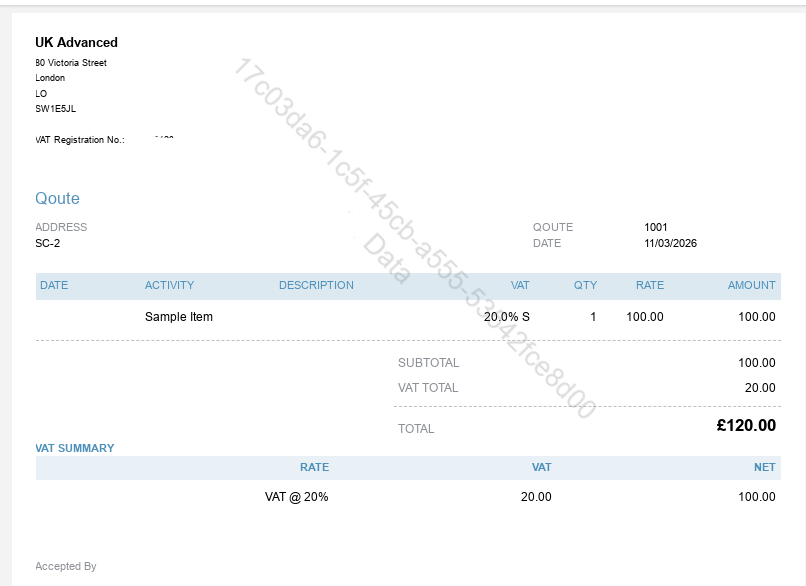The width and height of the screenshot is (806, 586).
Task: Select the VAT @ 20% summary row
Action: (x=296, y=497)
